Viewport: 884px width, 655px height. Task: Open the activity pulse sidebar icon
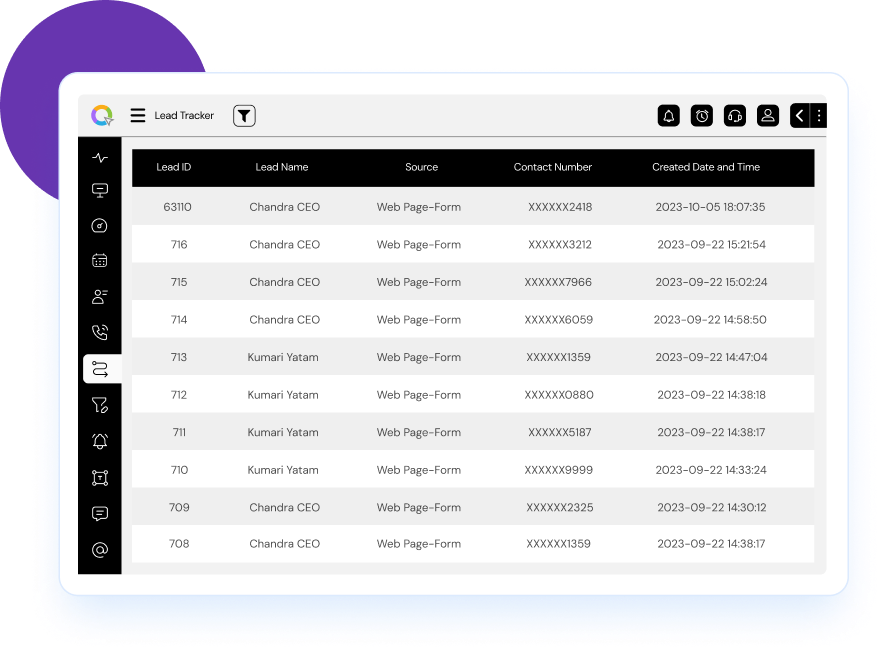coord(100,158)
